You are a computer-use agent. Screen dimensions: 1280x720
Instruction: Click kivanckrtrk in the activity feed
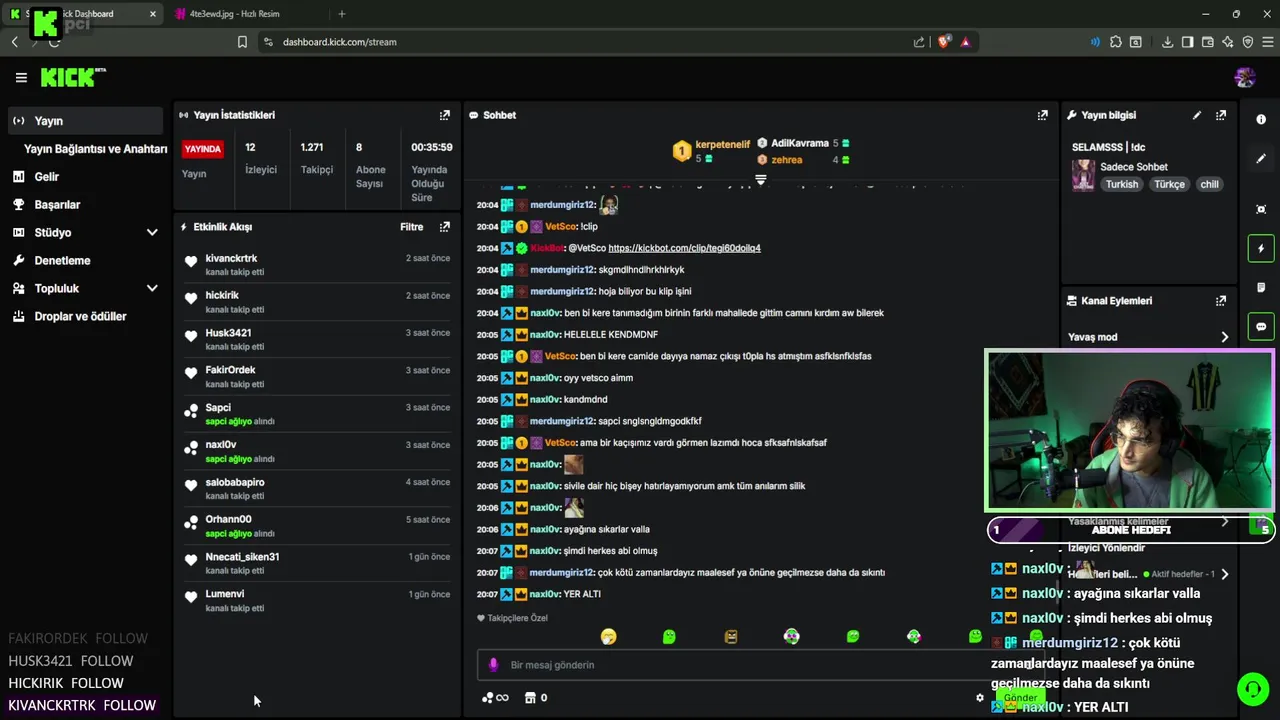[231, 259]
